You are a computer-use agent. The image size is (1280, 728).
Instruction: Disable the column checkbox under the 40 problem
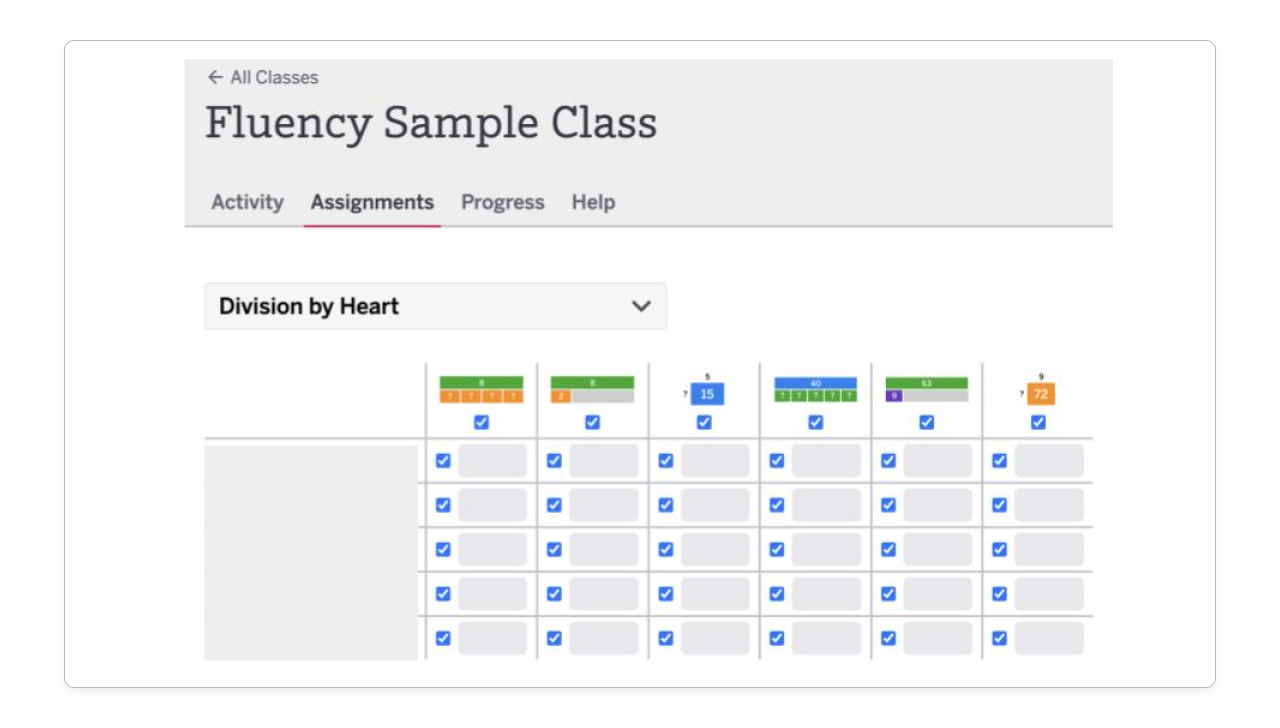[x=815, y=424]
